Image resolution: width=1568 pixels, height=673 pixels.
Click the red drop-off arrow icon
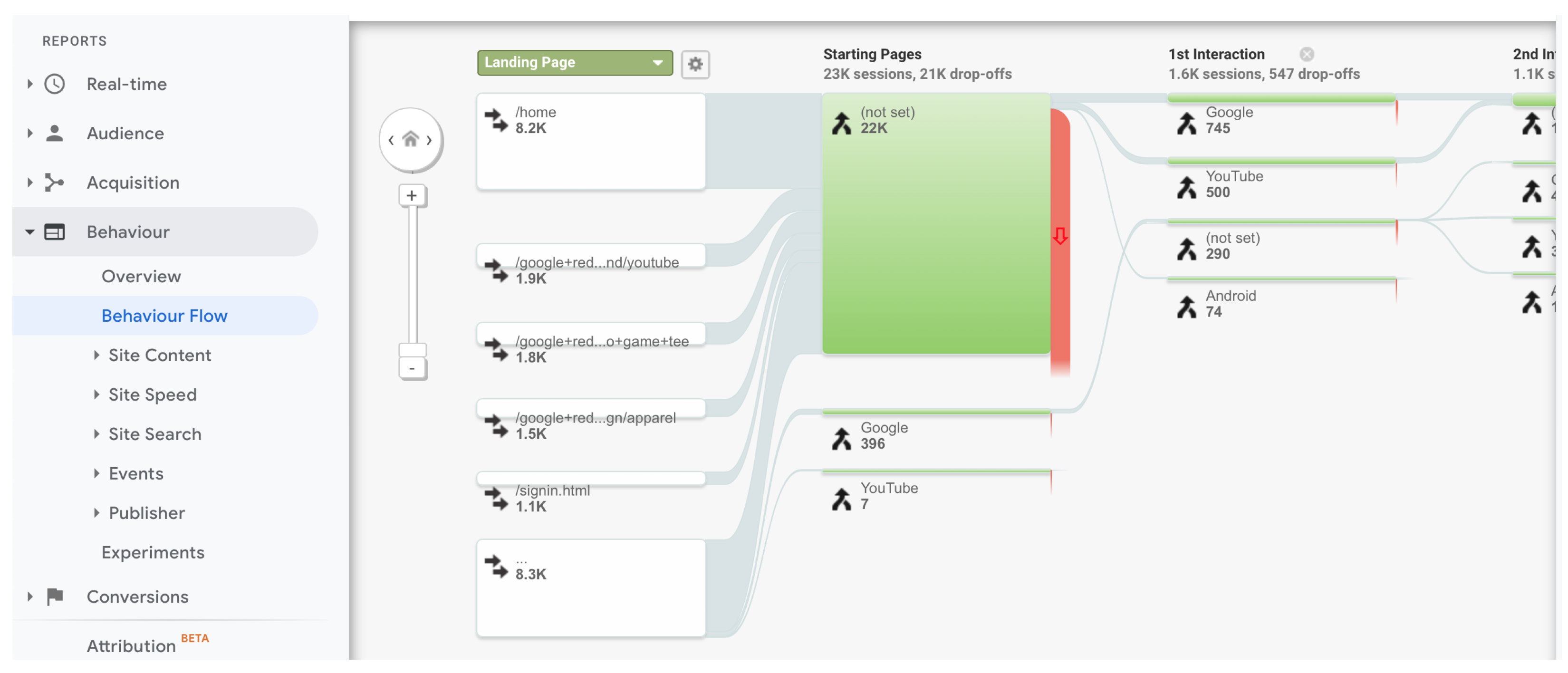tap(1060, 236)
